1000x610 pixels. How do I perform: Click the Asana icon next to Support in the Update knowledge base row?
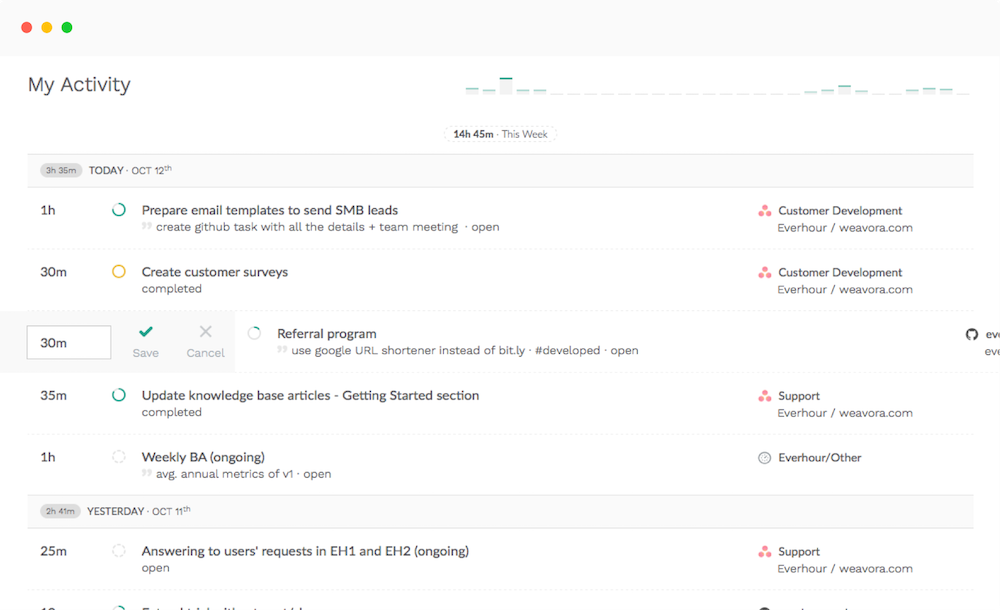[x=765, y=396]
